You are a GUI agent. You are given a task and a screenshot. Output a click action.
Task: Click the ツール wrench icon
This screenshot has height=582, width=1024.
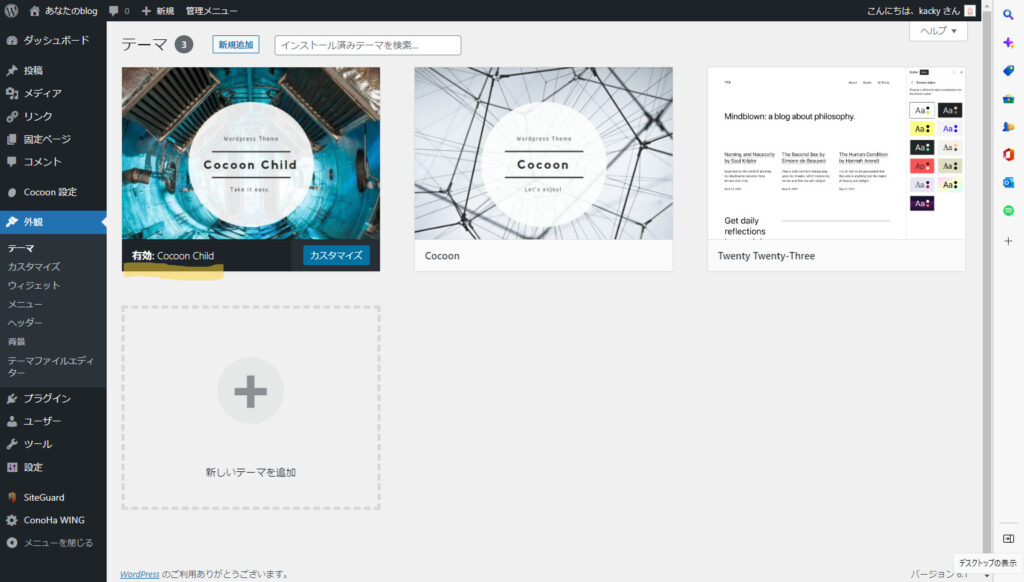click(12, 444)
